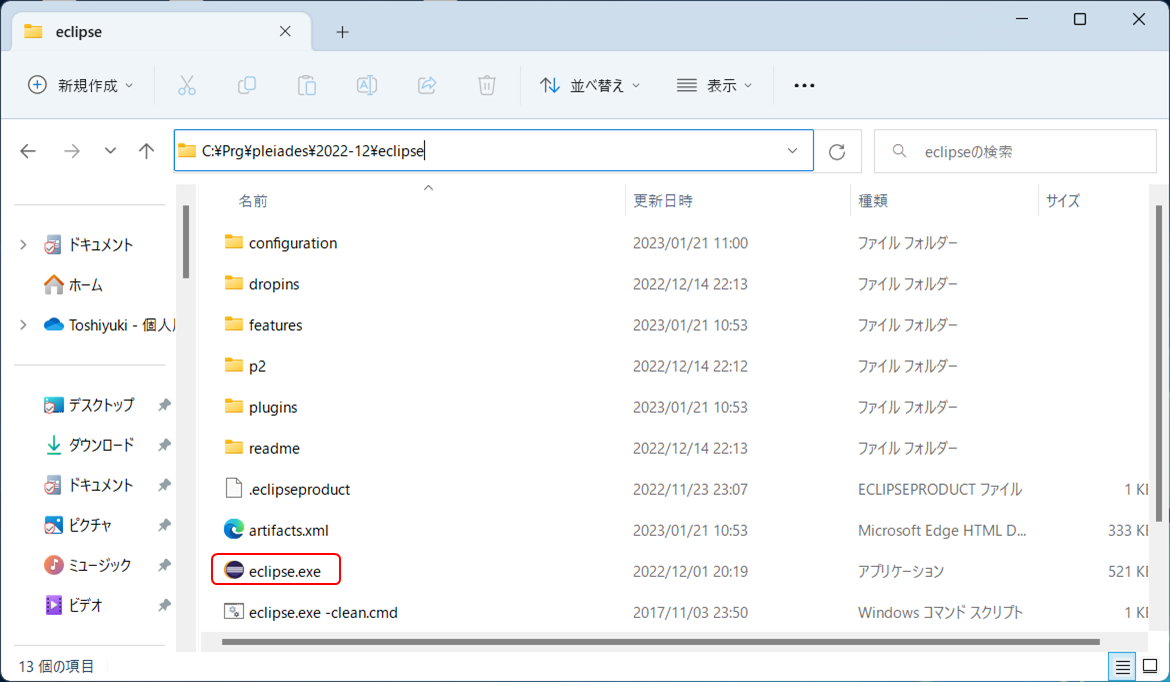The width and height of the screenshot is (1170, 682).
Task: Expand the Toshiyuki OneDrive tree node
Action: pos(23,325)
